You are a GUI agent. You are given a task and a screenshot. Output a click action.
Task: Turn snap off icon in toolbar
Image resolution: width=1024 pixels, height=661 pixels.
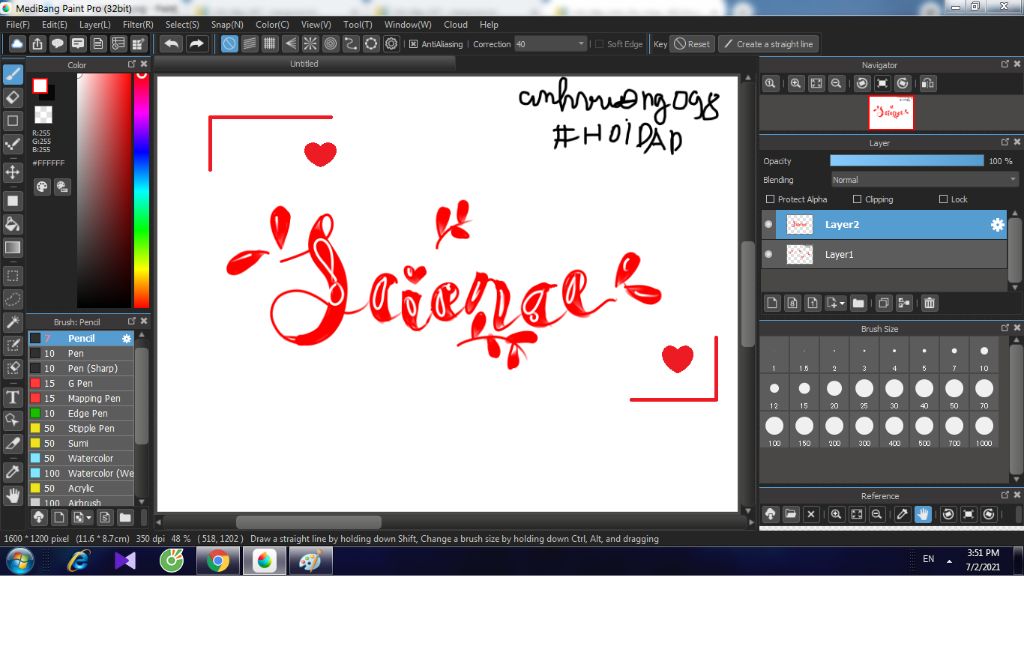click(x=229, y=44)
